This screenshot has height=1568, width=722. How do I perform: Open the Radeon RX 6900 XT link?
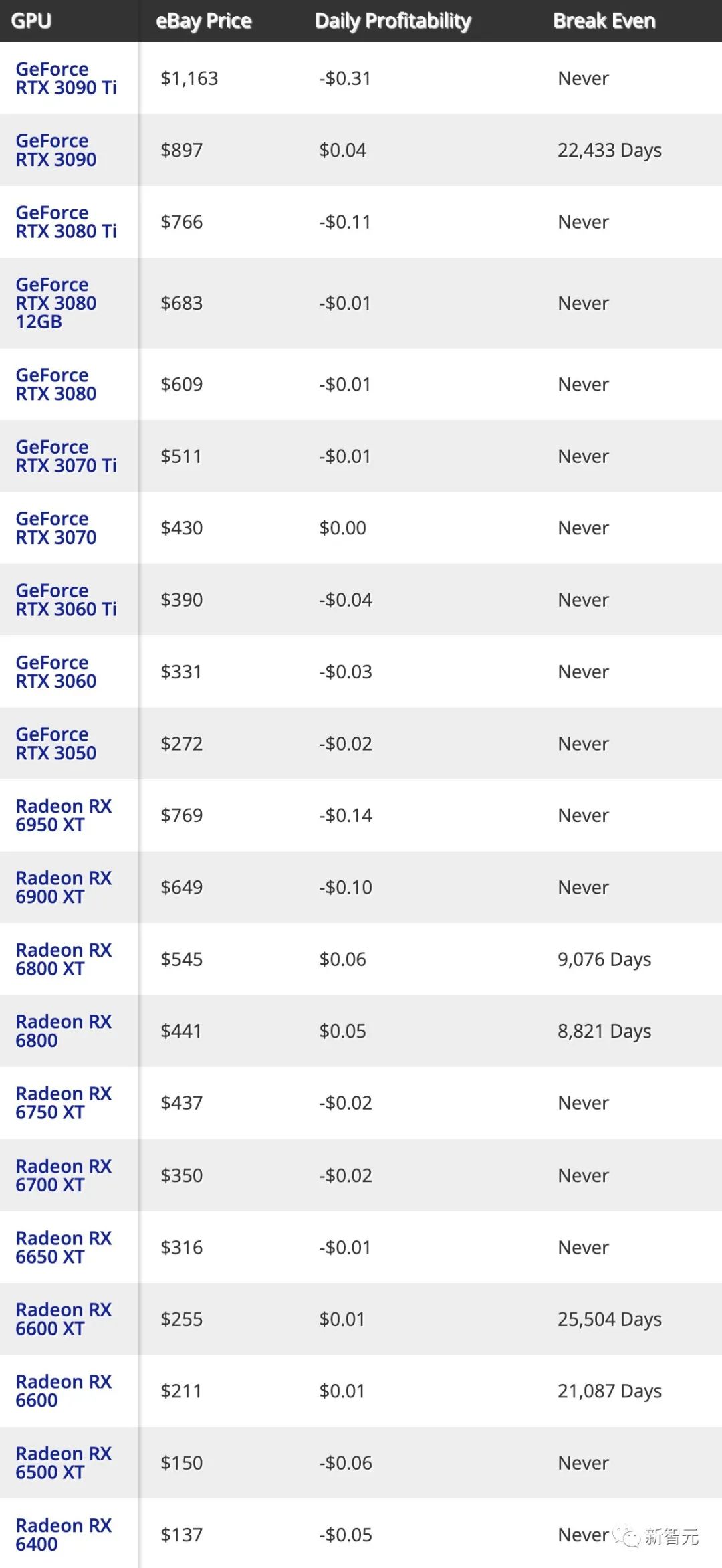point(64,887)
